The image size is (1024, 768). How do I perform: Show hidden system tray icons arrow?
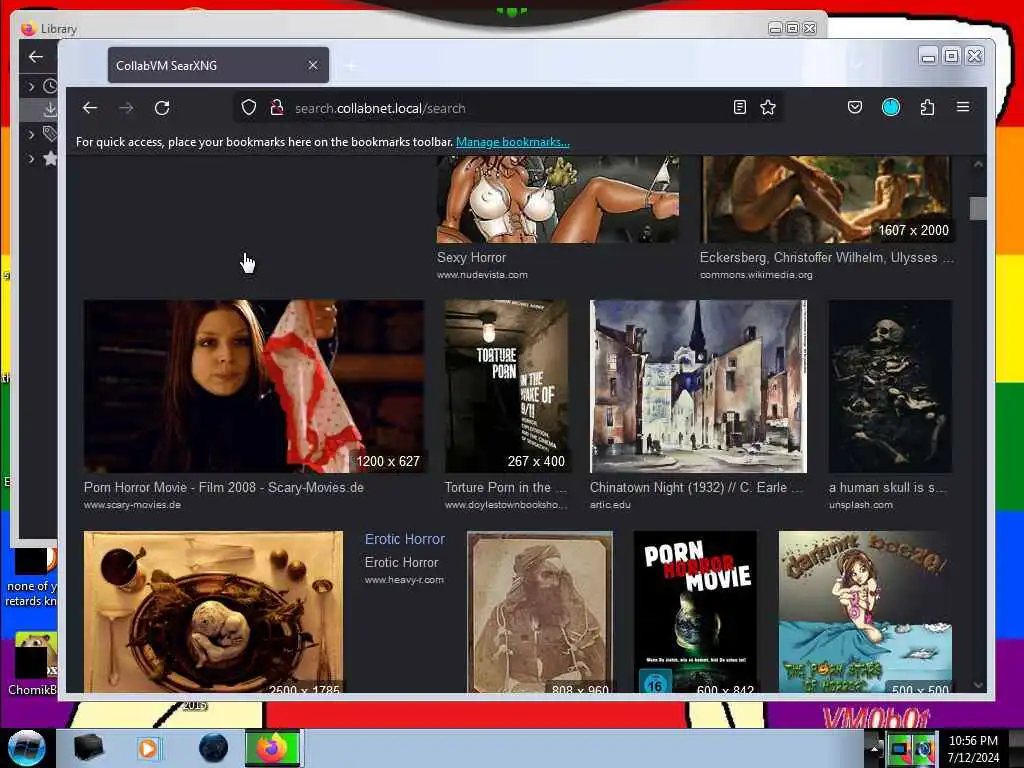874,749
